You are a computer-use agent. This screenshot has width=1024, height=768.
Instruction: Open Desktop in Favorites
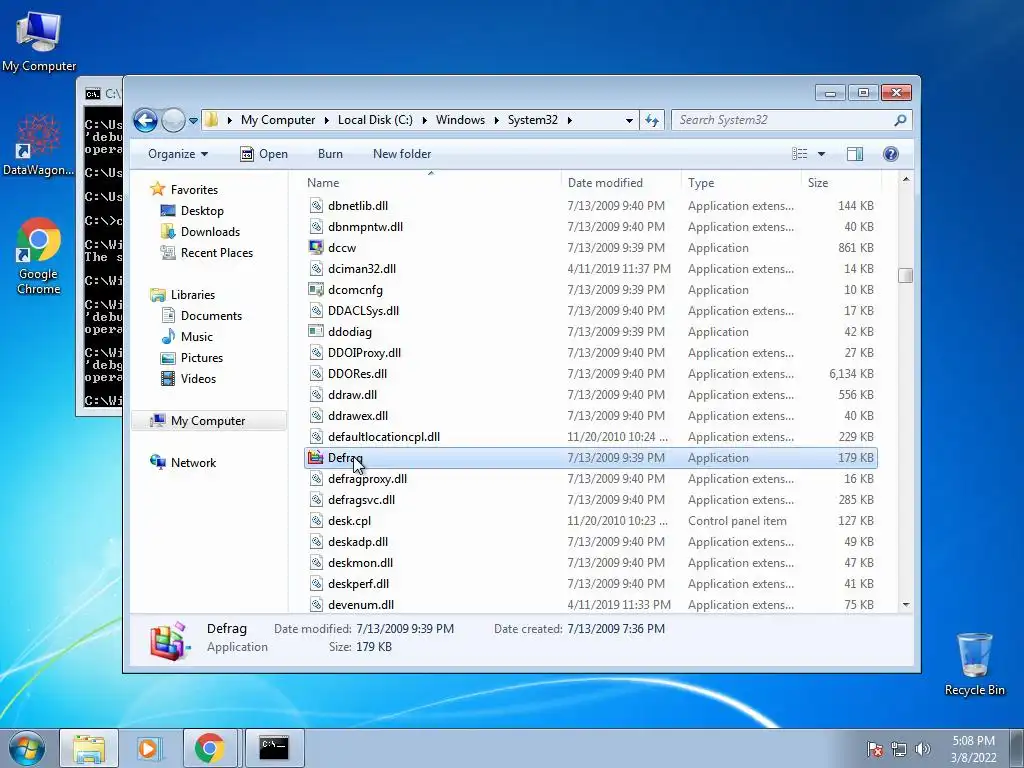pyautogui.click(x=202, y=211)
